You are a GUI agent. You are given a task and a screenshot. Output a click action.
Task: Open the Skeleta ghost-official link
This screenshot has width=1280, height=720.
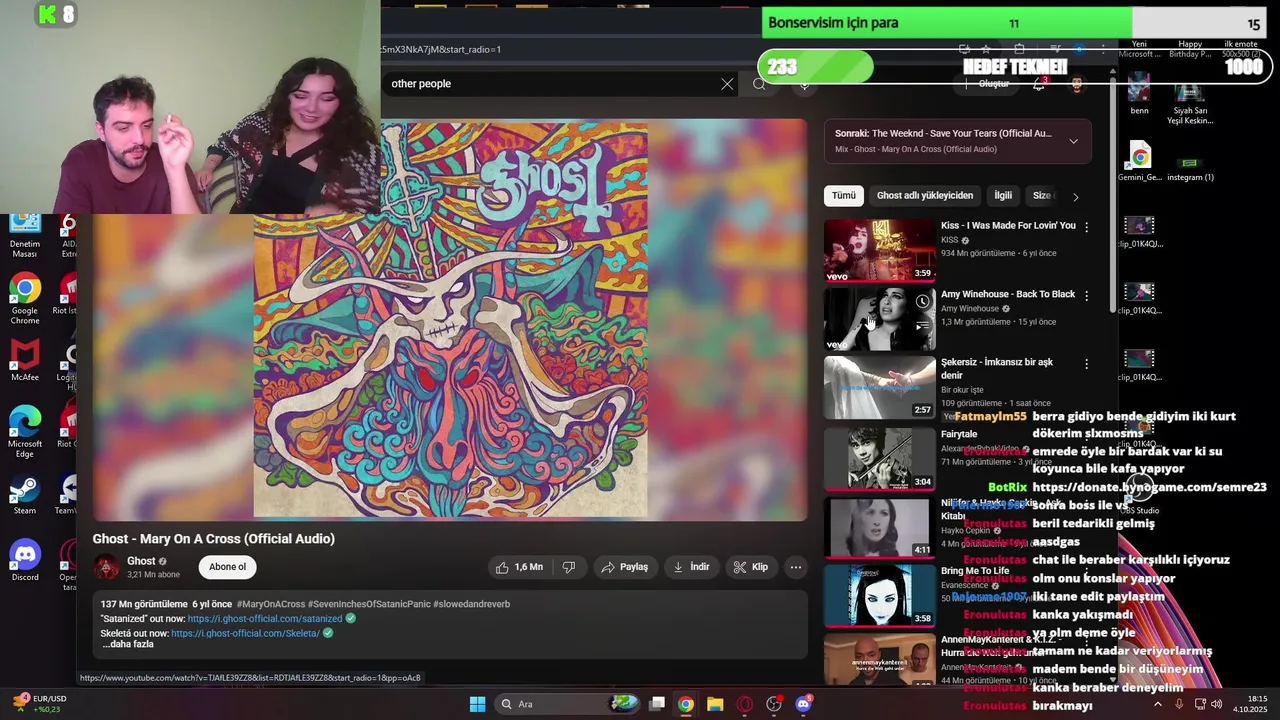(x=245, y=633)
